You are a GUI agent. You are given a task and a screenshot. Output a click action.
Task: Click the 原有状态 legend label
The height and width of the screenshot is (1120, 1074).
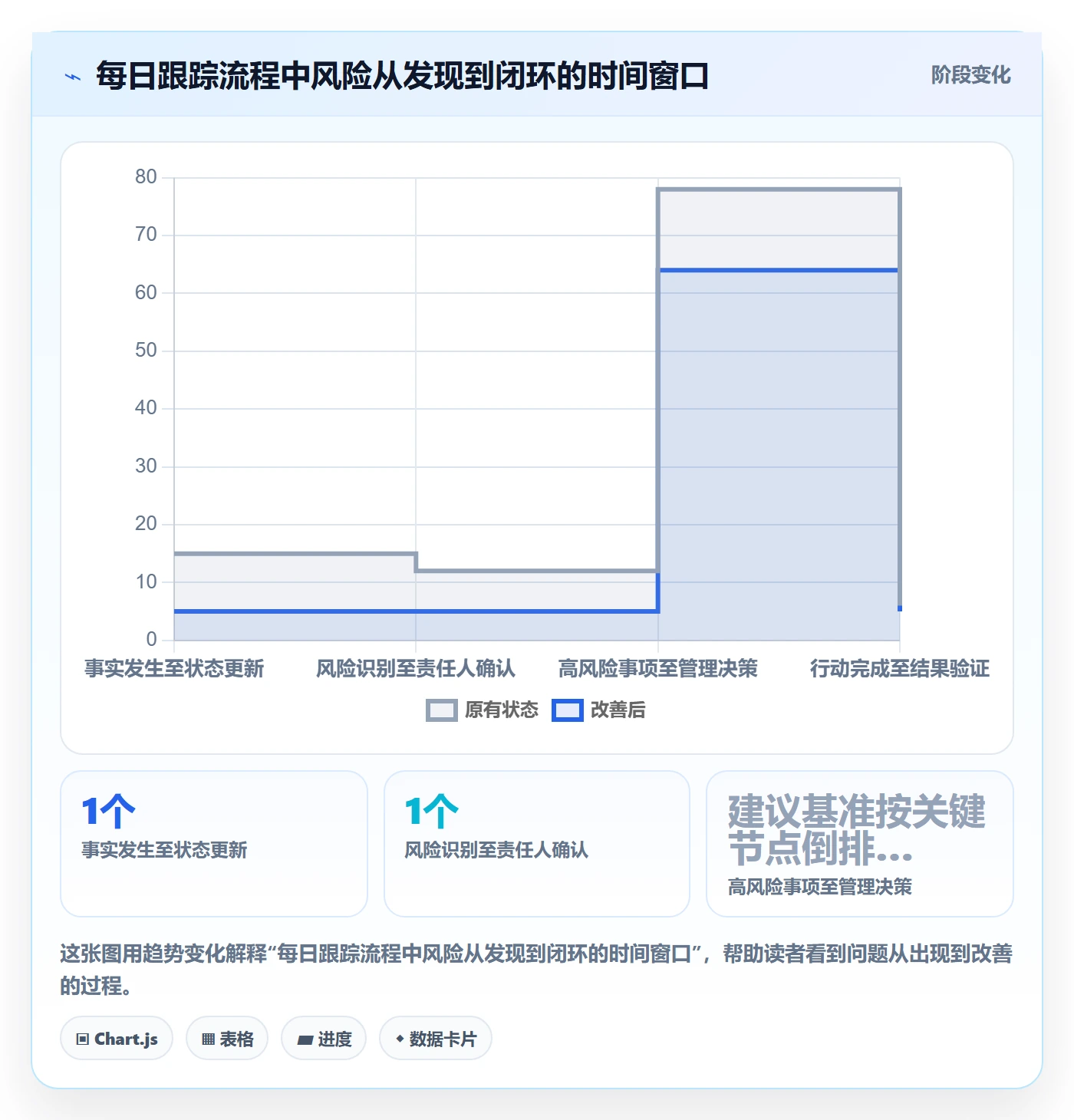pos(502,710)
